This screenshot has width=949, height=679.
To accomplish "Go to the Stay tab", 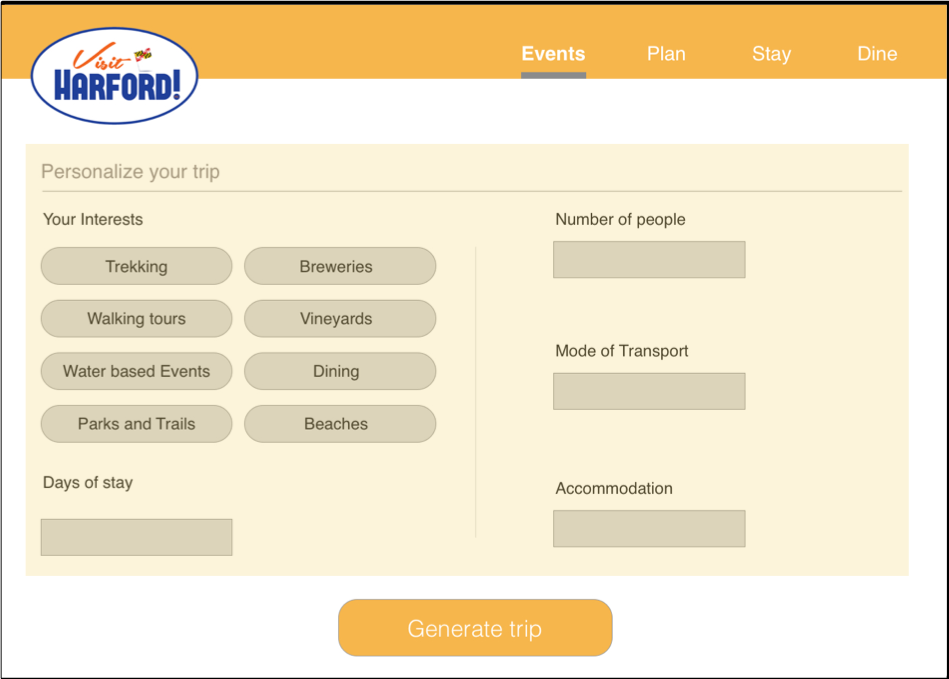I will tap(771, 54).
